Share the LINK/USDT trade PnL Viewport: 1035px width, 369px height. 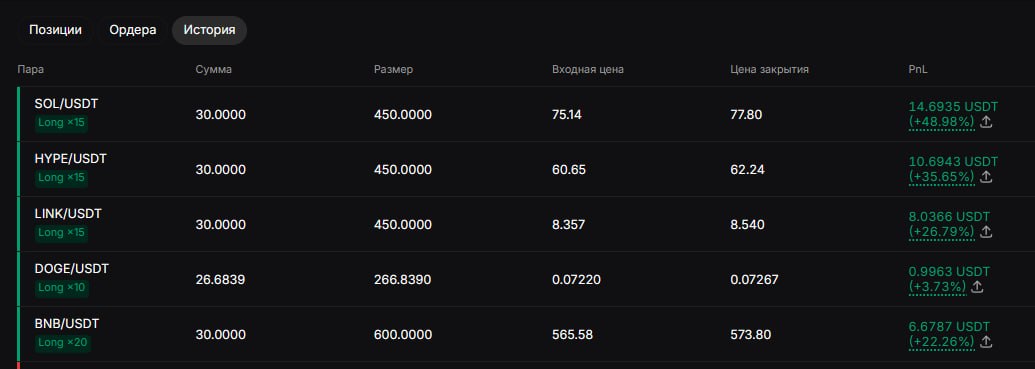coord(985,232)
